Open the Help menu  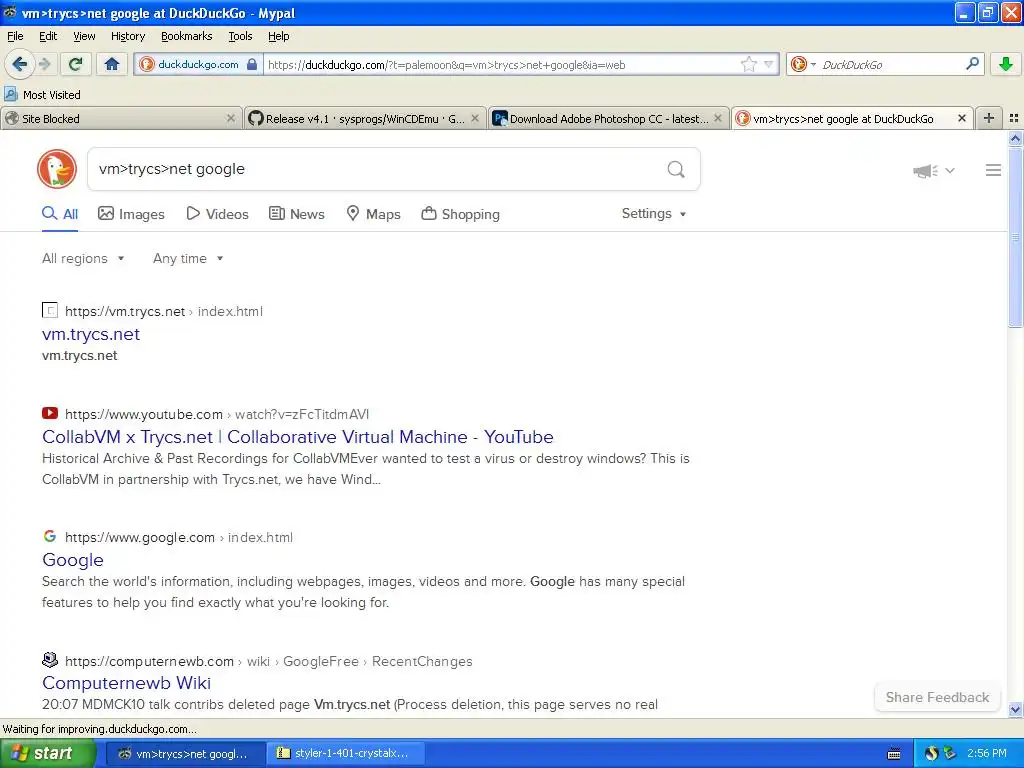(279, 36)
